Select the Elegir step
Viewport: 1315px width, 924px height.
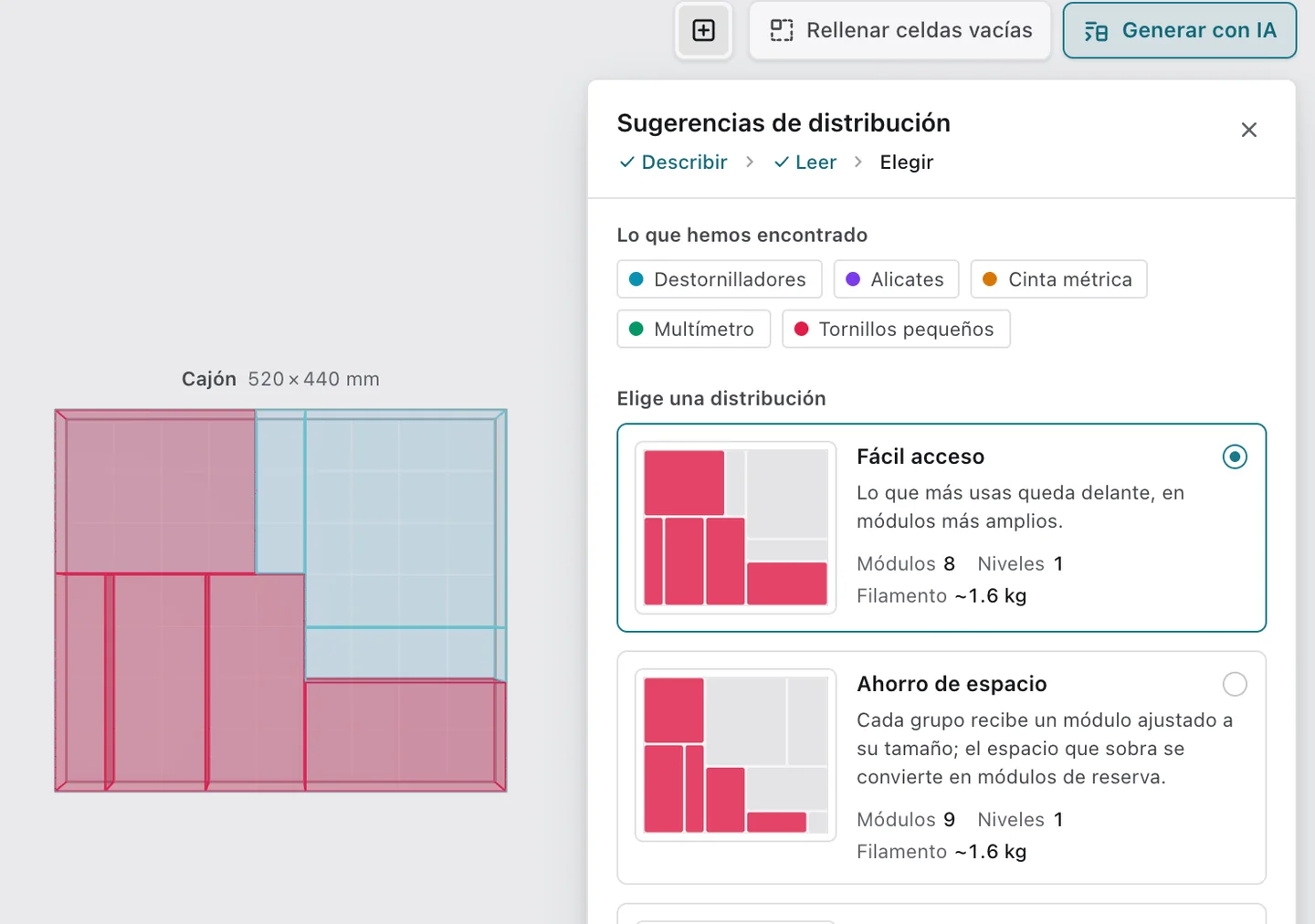coord(907,162)
